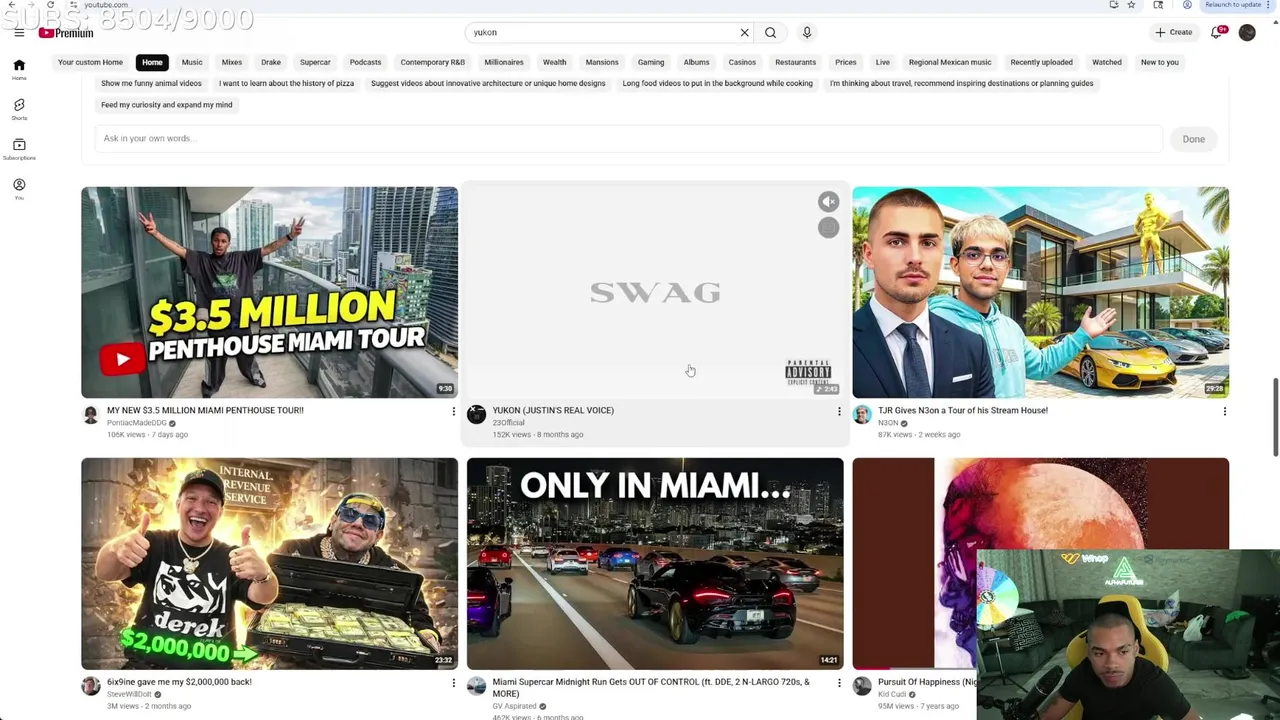Choose 'Long food videos' suggestion
Image resolution: width=1280 pixels, height=720 pixels.
[717, 84]
